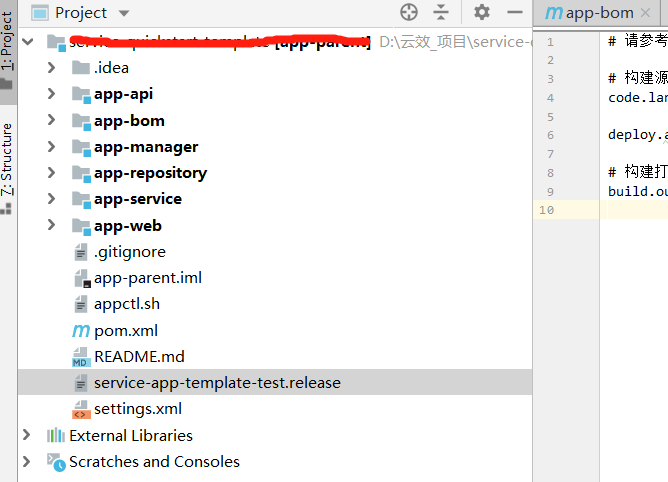Click the XML icon beside settings.xml
The height and width of the screenshot is (482, 668).
[x=81, y=409]
